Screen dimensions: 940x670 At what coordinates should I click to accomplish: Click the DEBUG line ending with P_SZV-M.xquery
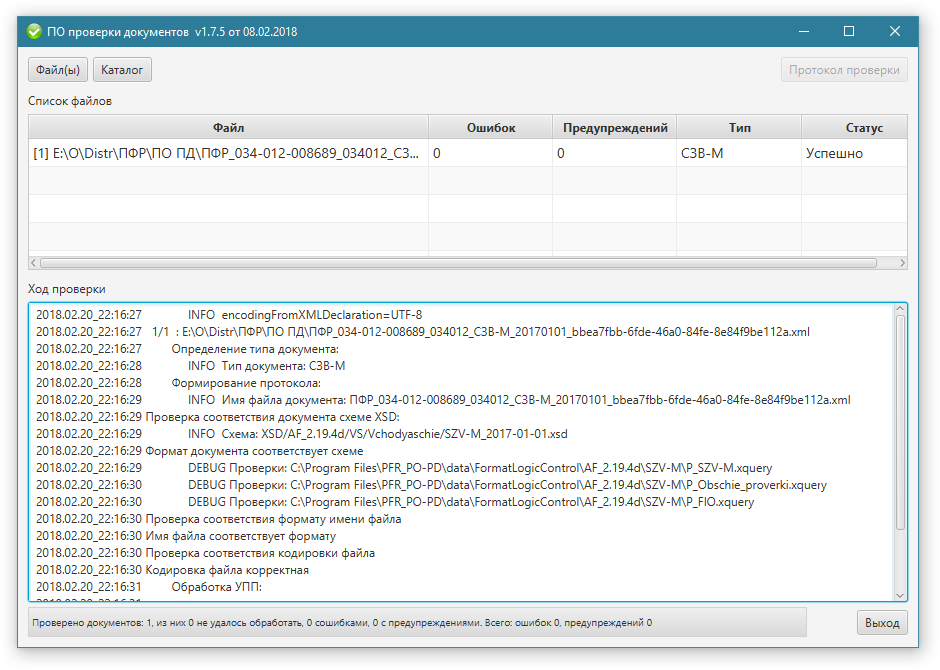404,467
